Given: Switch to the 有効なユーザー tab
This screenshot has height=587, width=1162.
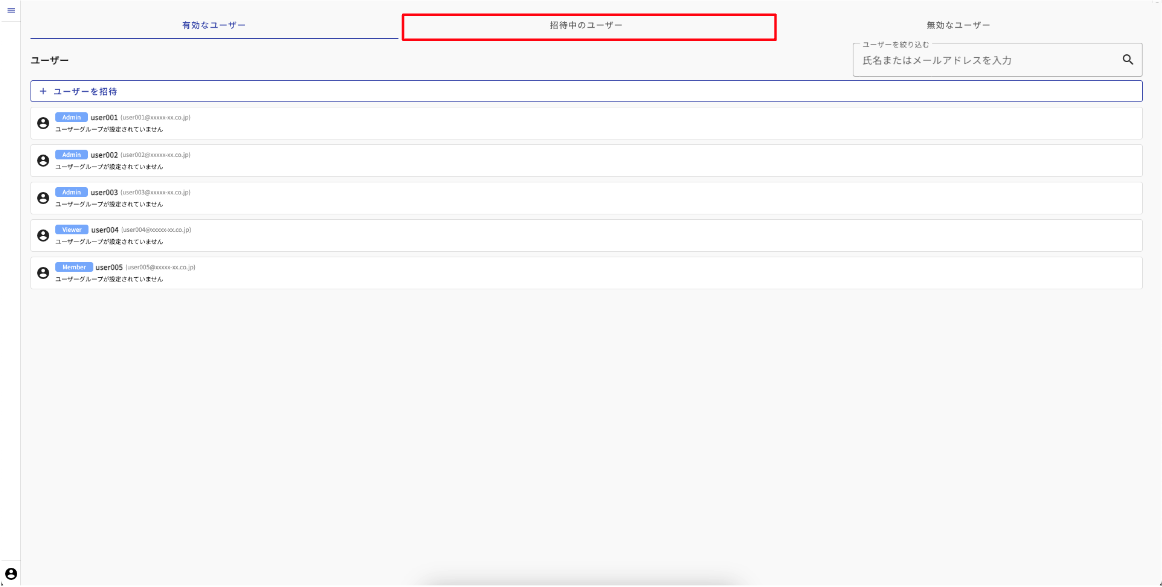Looking at the screenshot, I should click(213, 25).
